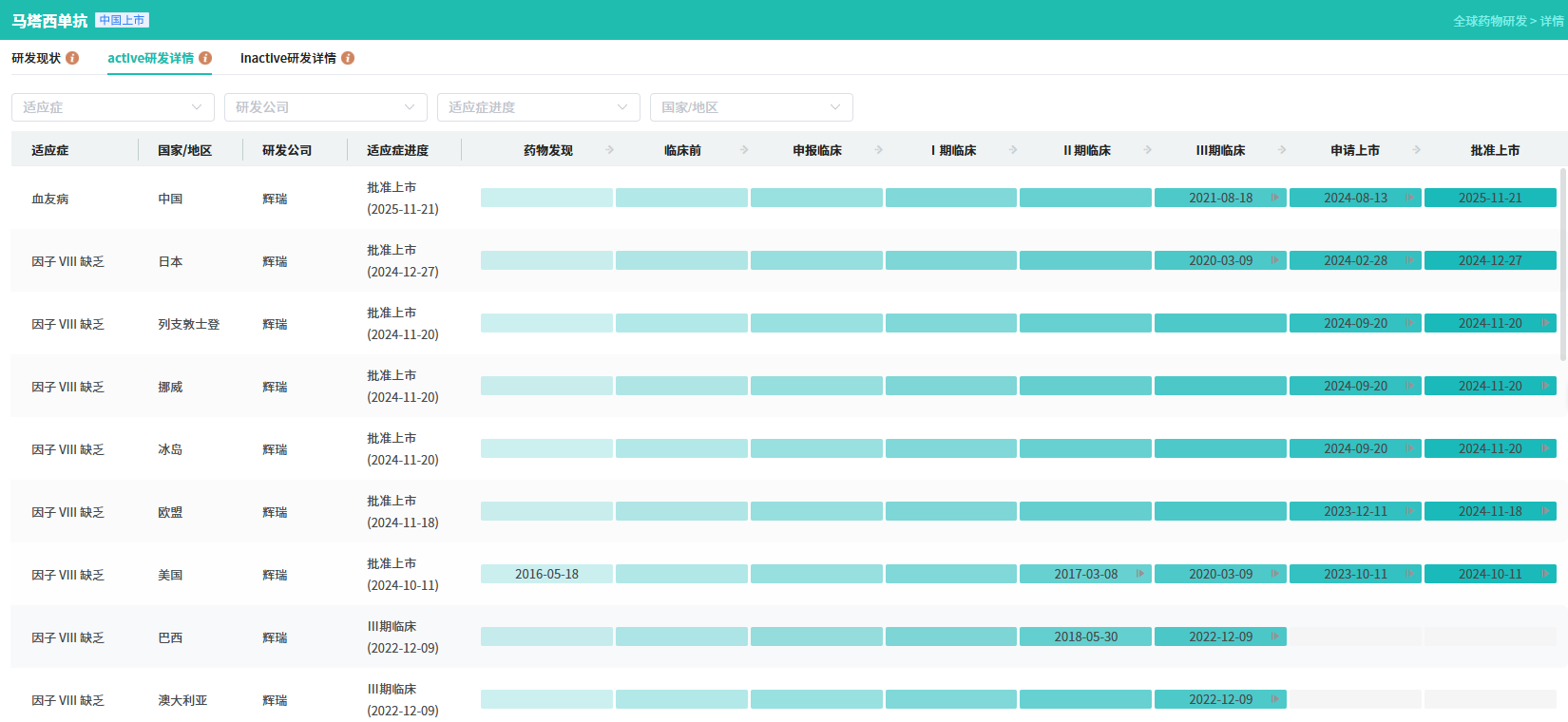The image size is (1568, 722).
Task: Click info icon beside inactive研发详情 tab
Action: pyautogui.click(x=348, y=58)
